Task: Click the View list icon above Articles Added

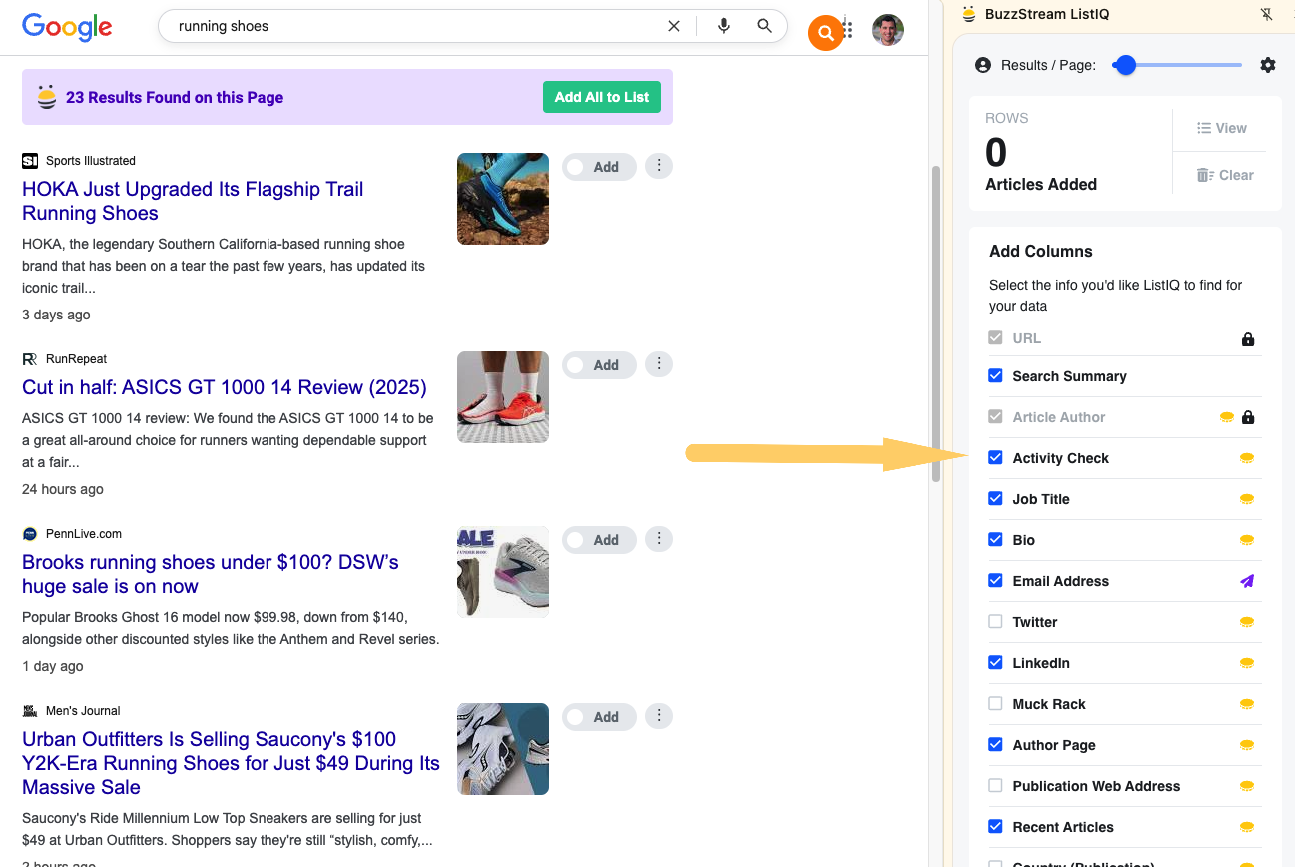Action: tap(1201, 127)
